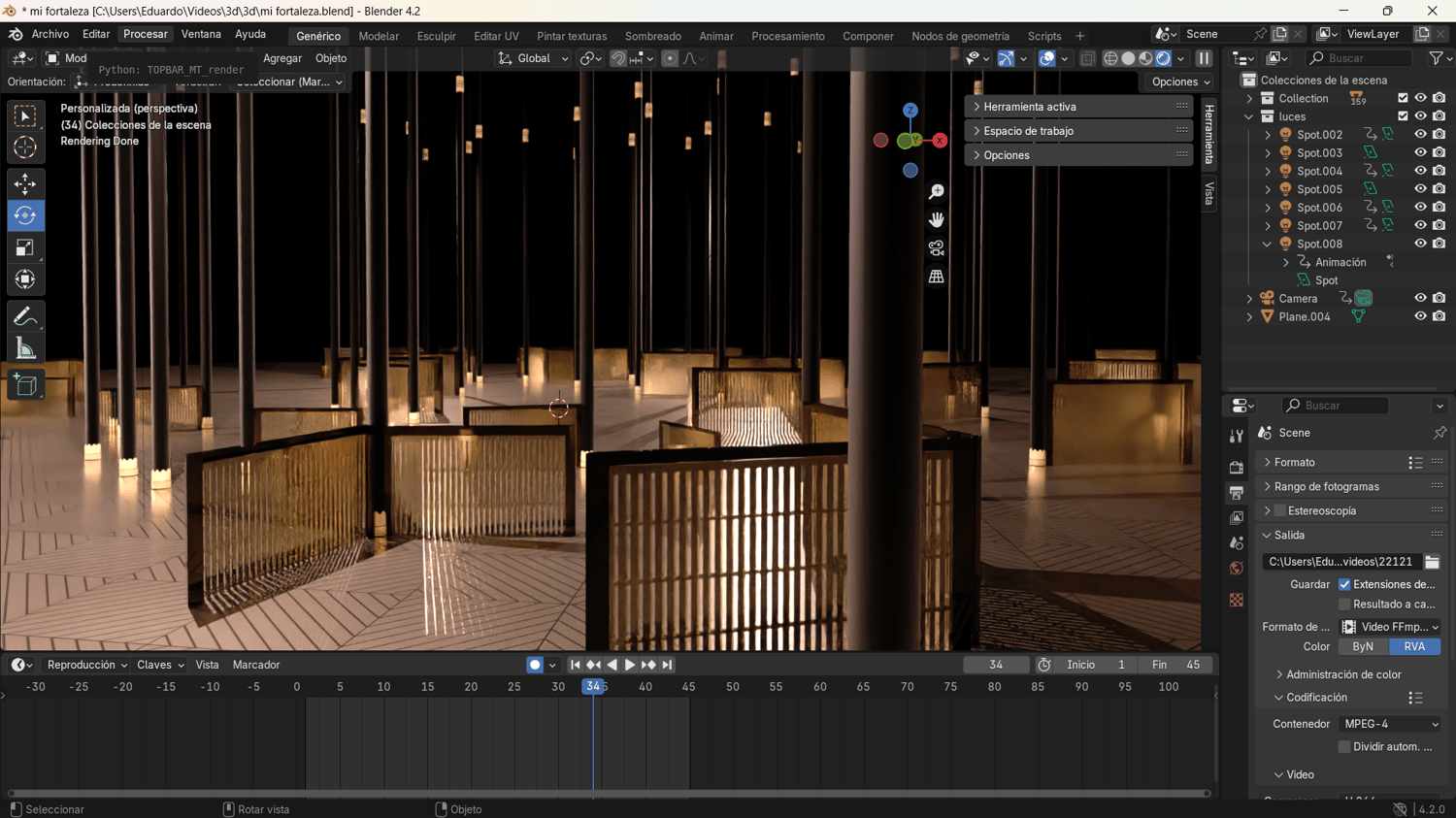Switch to orthographic grid view icon
Image resolution: width=1456 pixels, height=818 pixels.
936,277
